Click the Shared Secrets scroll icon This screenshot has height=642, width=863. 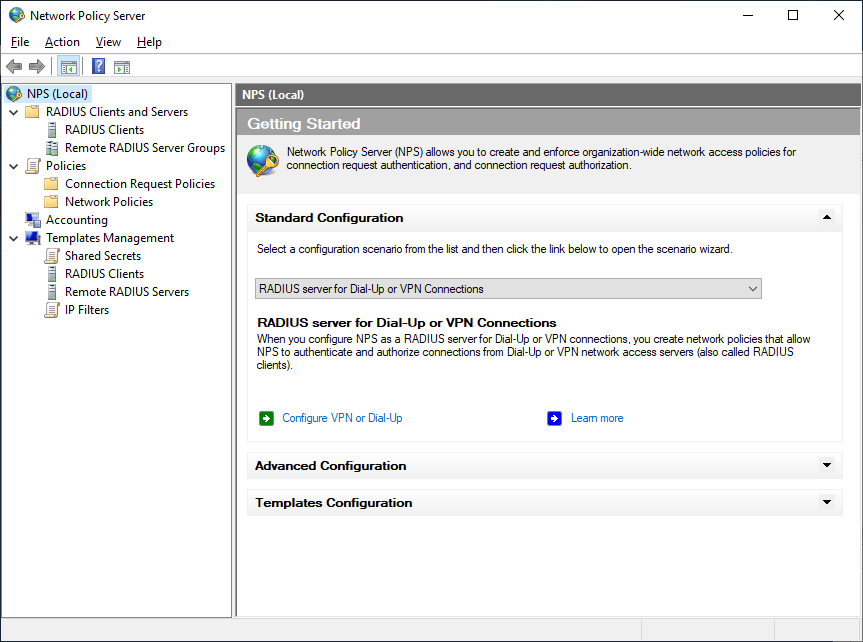pyautogui.click(x=52, y=256)
